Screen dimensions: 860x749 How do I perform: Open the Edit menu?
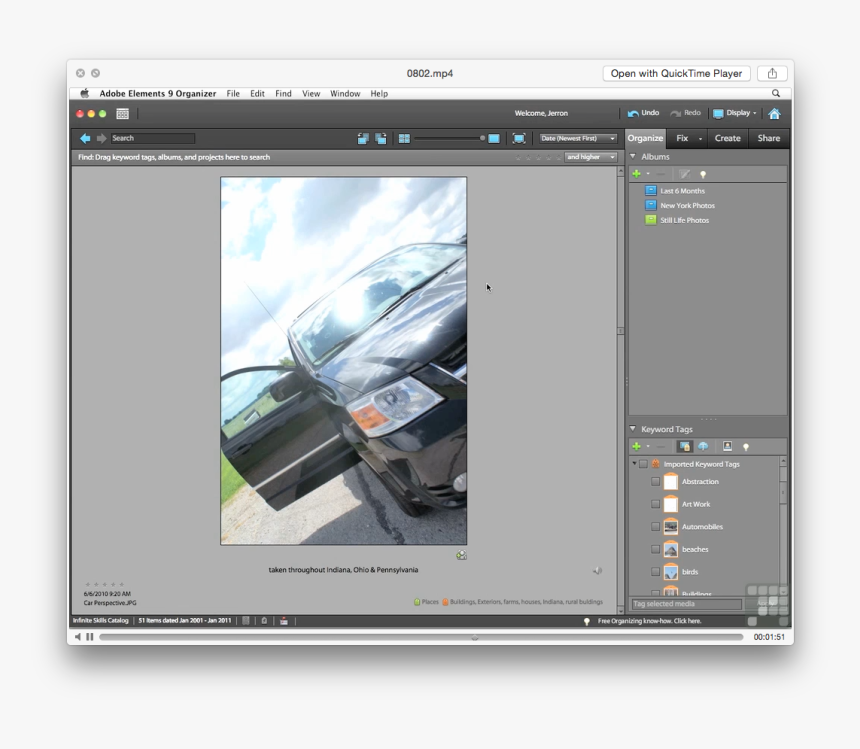[257, 93]
